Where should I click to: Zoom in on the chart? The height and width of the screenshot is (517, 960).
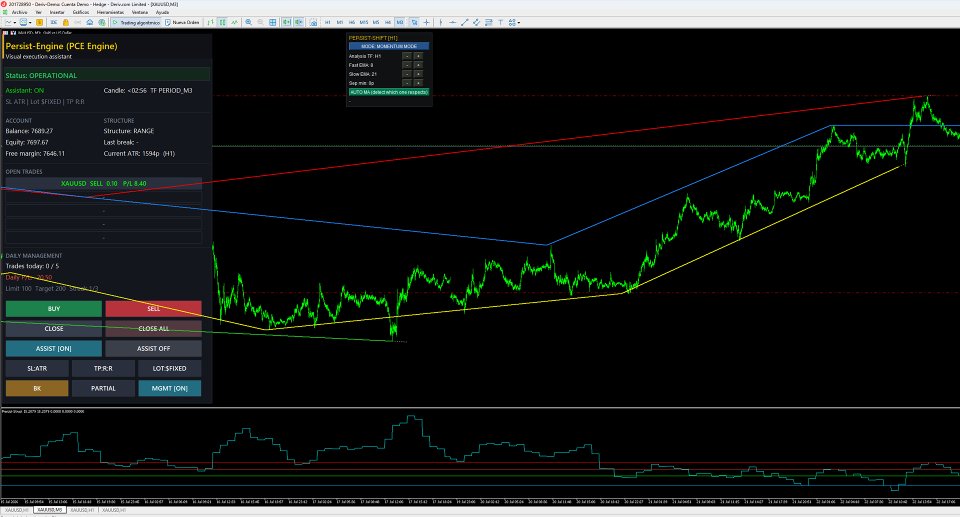(248, 22)
